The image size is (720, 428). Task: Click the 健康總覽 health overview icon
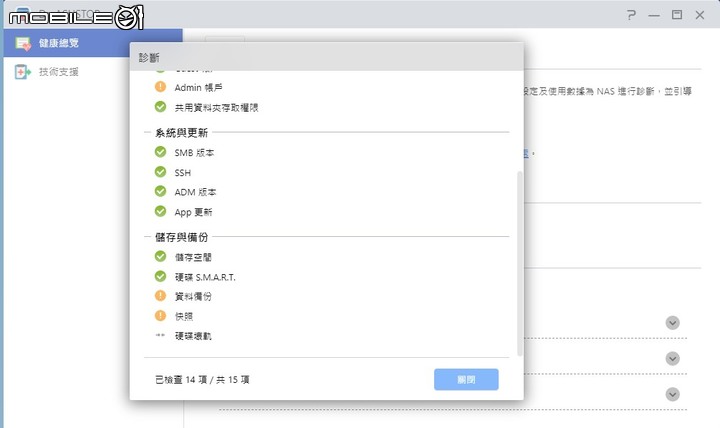click(x=22, y=44)
